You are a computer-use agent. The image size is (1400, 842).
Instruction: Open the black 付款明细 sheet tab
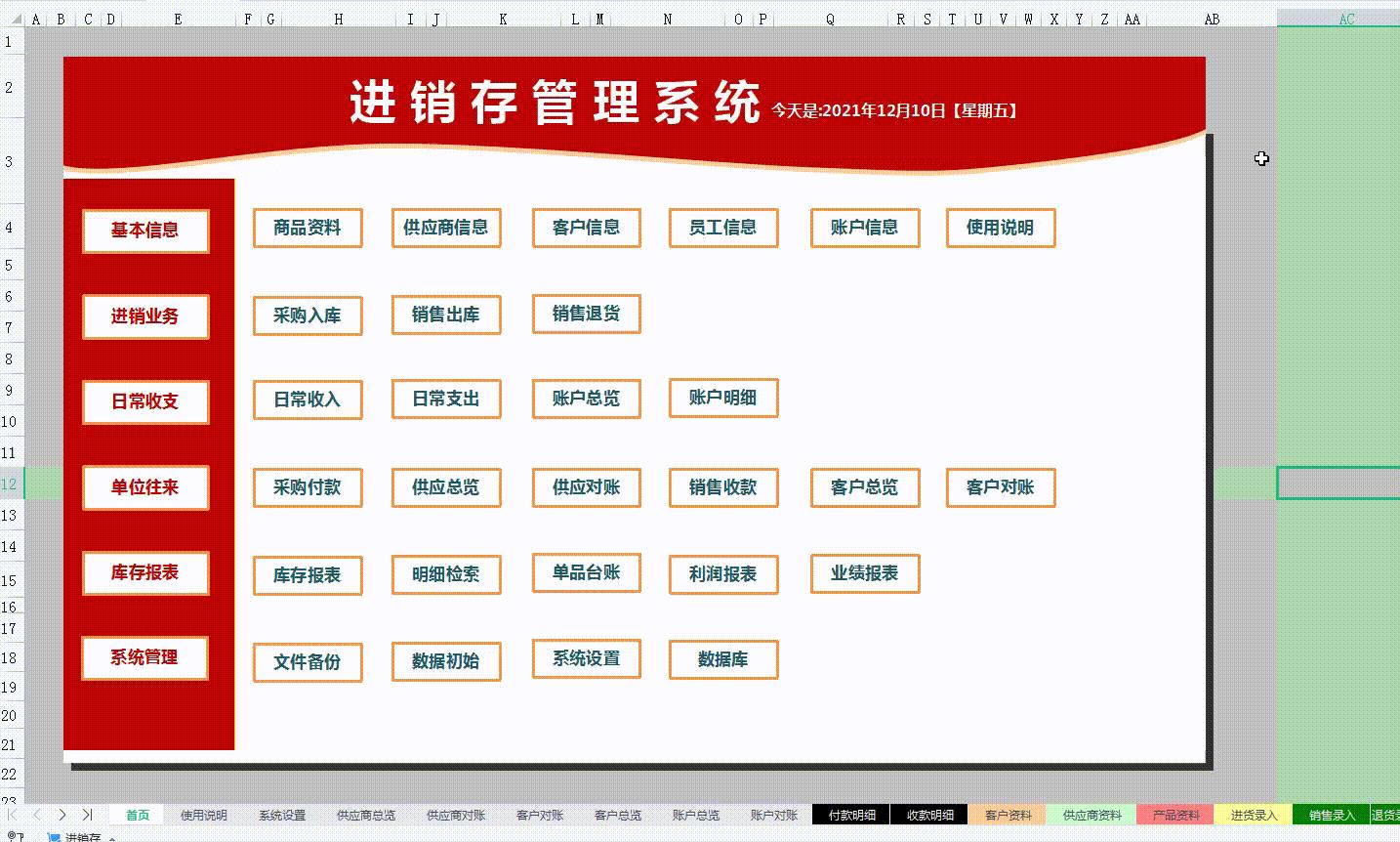[x=852, y=815]
